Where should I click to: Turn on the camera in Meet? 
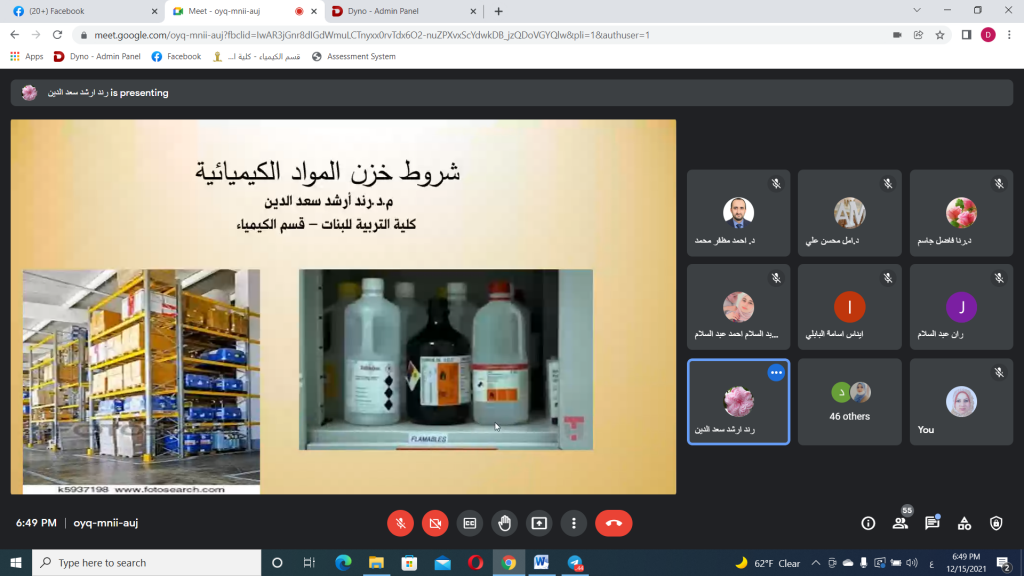tap(435, 523)
